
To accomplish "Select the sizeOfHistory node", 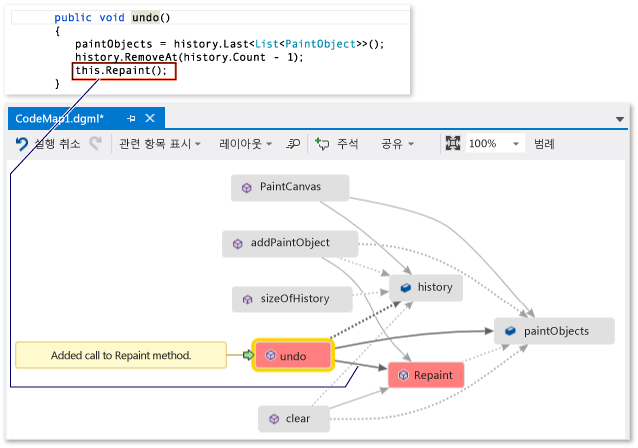I will coord(292,299).
